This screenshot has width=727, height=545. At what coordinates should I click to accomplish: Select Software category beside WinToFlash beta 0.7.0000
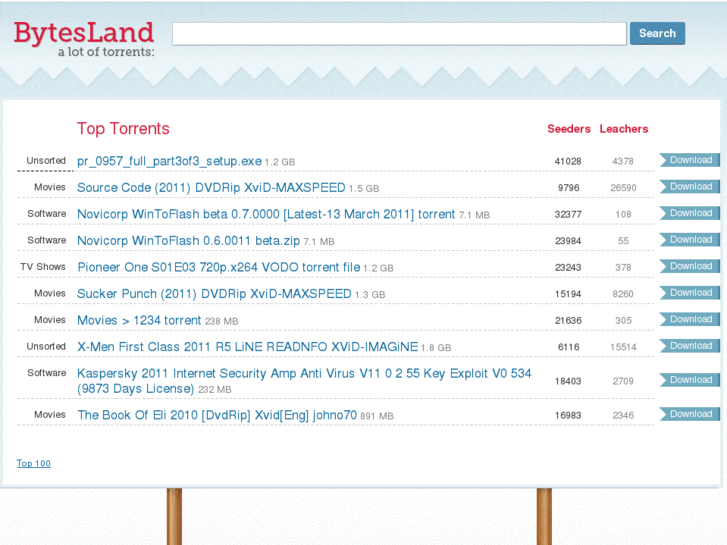coord(47,213)
